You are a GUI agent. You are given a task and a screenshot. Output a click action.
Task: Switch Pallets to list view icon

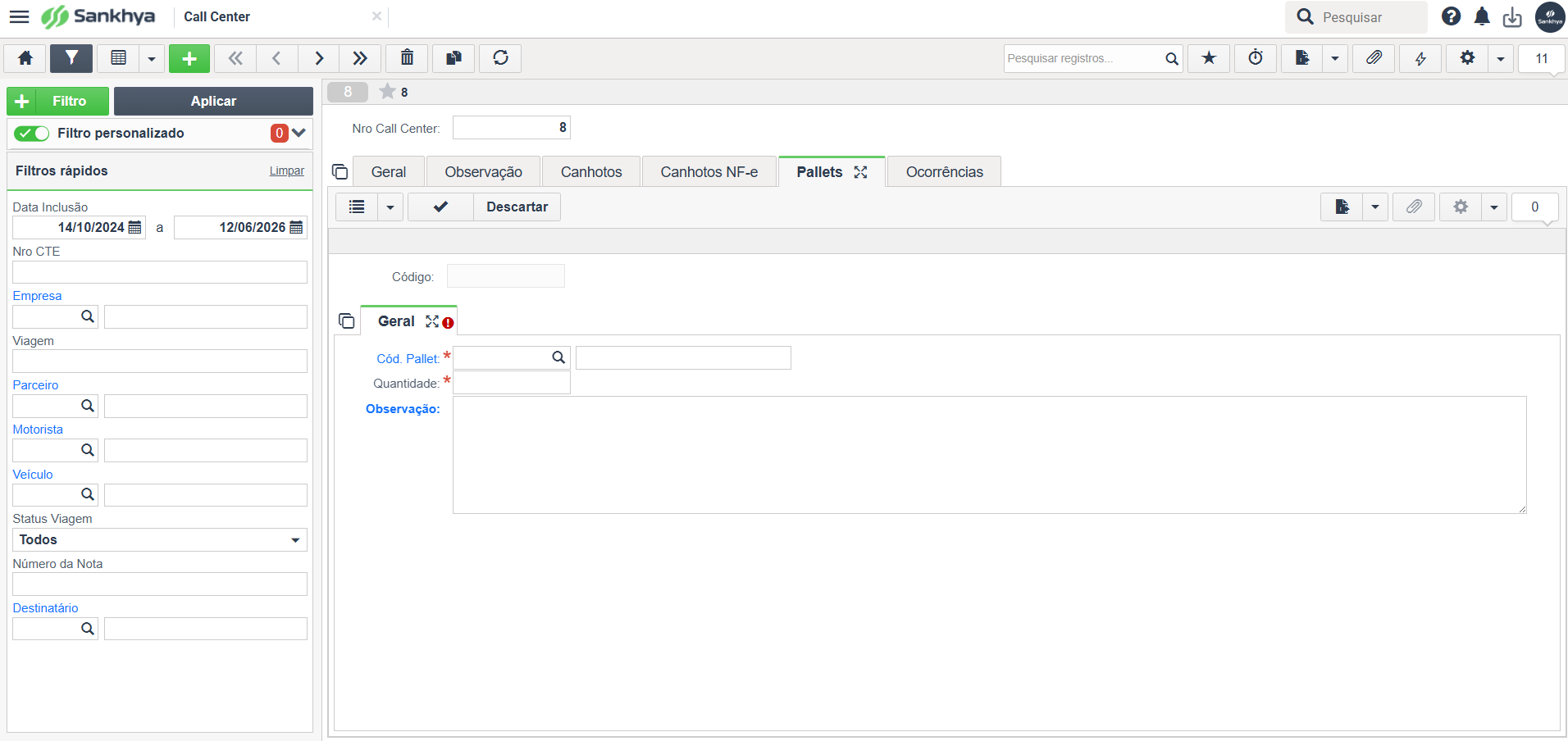357,207
